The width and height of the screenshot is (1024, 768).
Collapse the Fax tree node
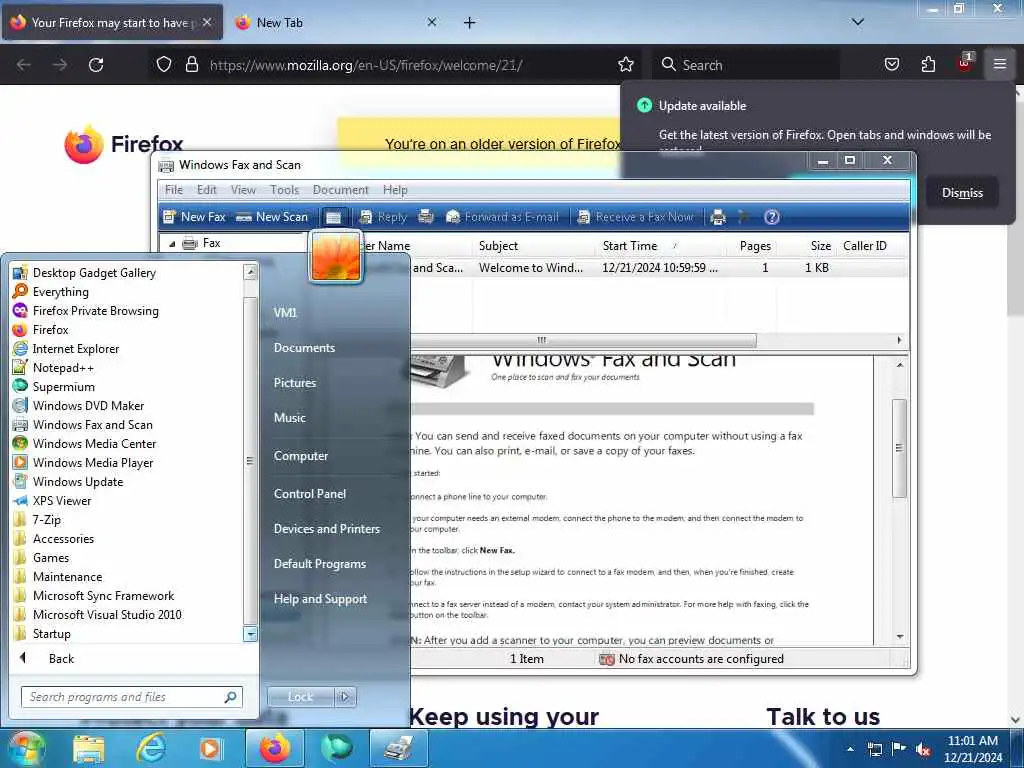(x=172, y=244)
